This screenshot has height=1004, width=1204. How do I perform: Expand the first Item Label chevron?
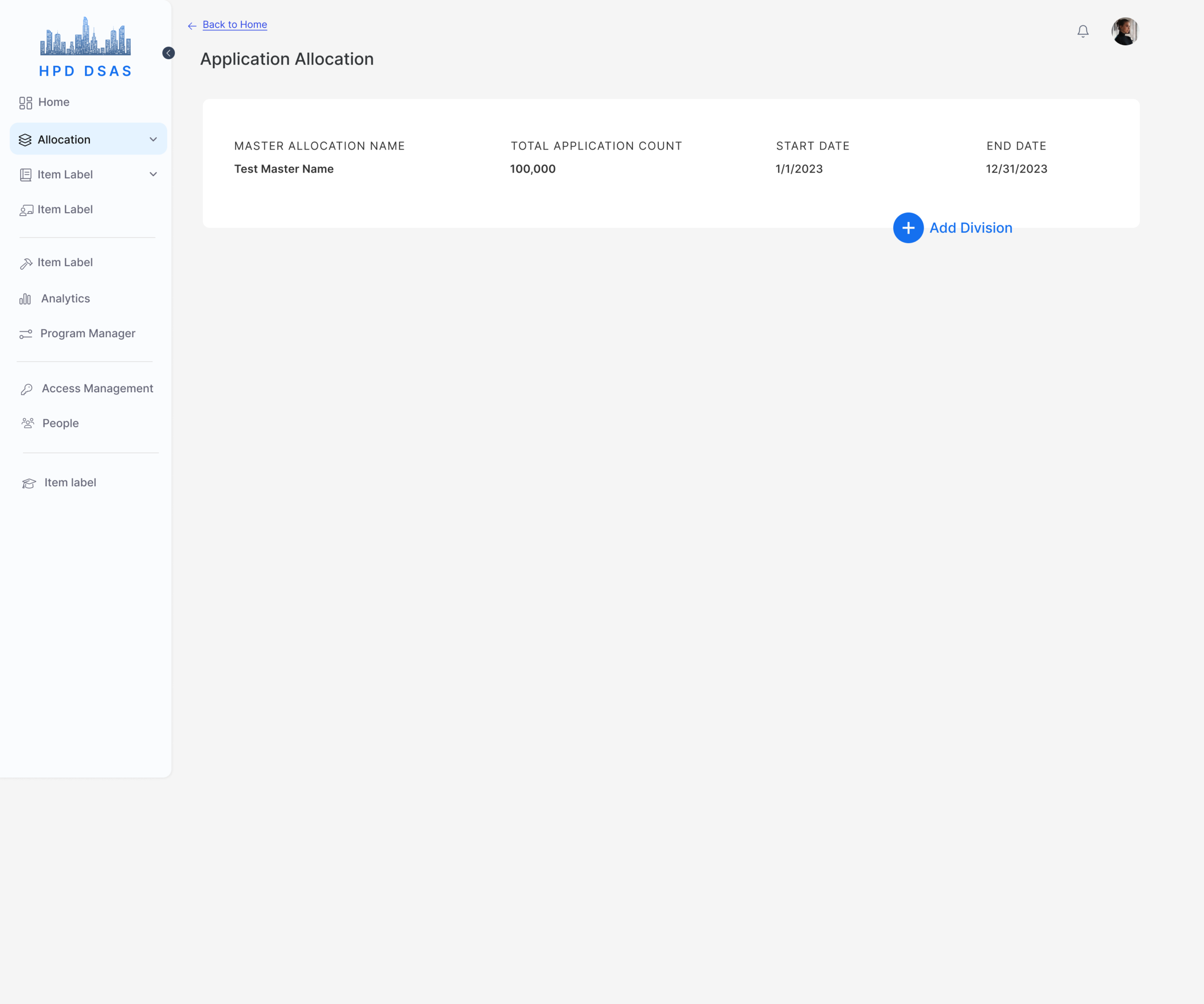tap(153, 174)
